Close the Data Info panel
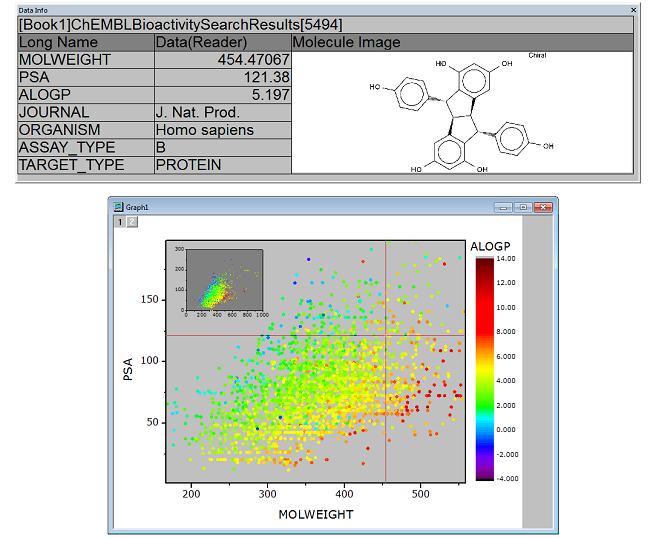Image resolution: width=650 pixels, height=538 pixels. (633, 9)
